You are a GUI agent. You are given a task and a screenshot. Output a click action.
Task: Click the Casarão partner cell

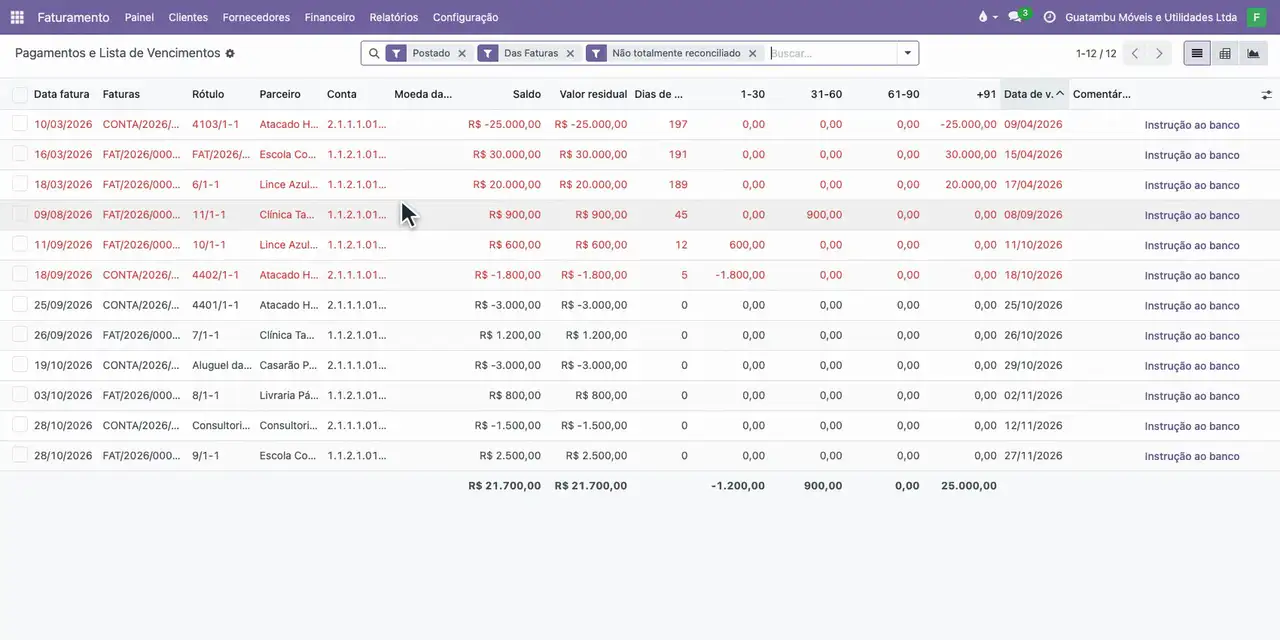click(x=289, y=365)
